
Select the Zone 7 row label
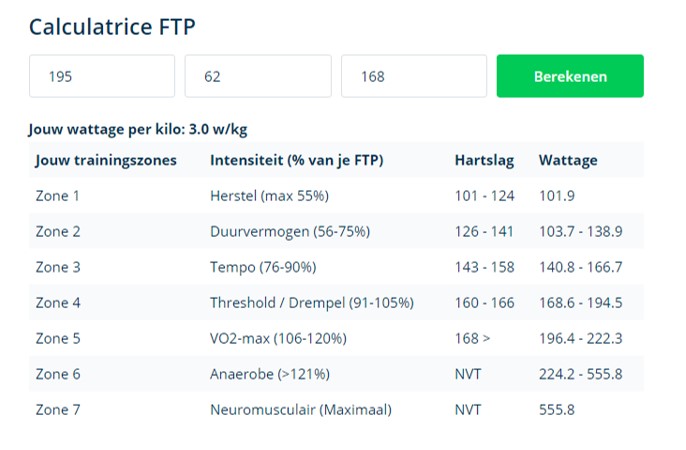pos(58,410)
